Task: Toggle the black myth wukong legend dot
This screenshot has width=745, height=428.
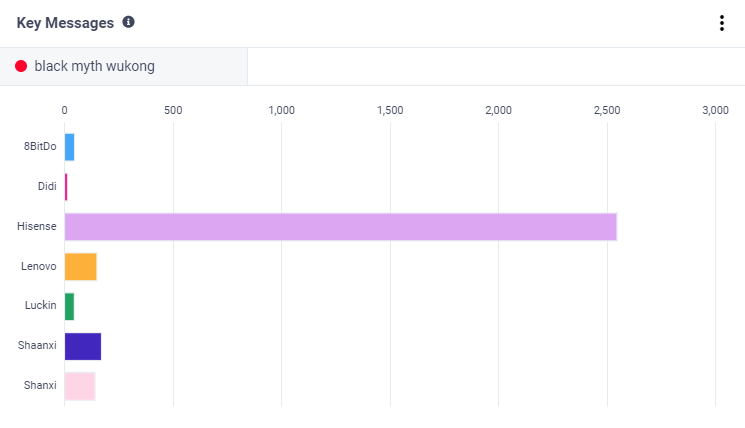Action: point(21,67)
